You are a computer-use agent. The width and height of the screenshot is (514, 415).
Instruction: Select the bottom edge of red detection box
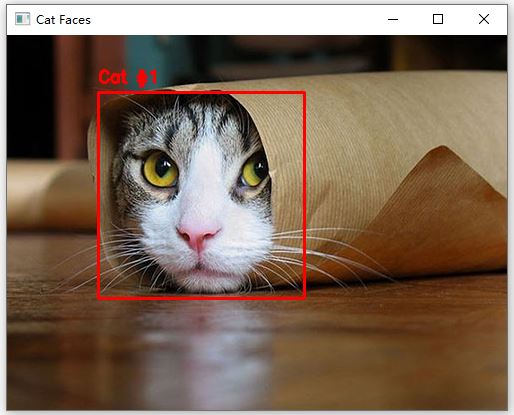(x=201, y=297)
